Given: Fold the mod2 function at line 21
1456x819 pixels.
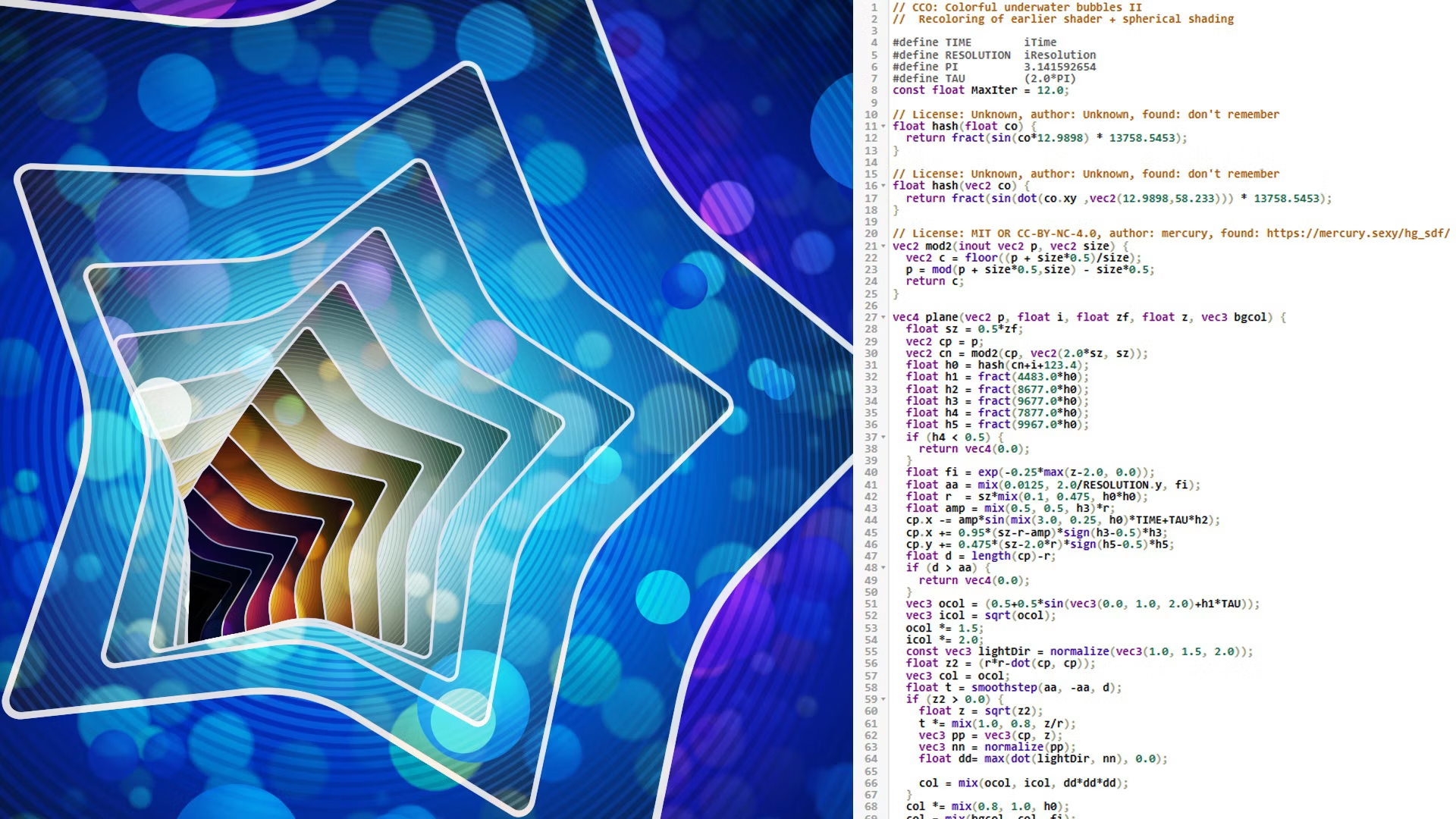Looking at the screenshot, I should tap(883, 246).
